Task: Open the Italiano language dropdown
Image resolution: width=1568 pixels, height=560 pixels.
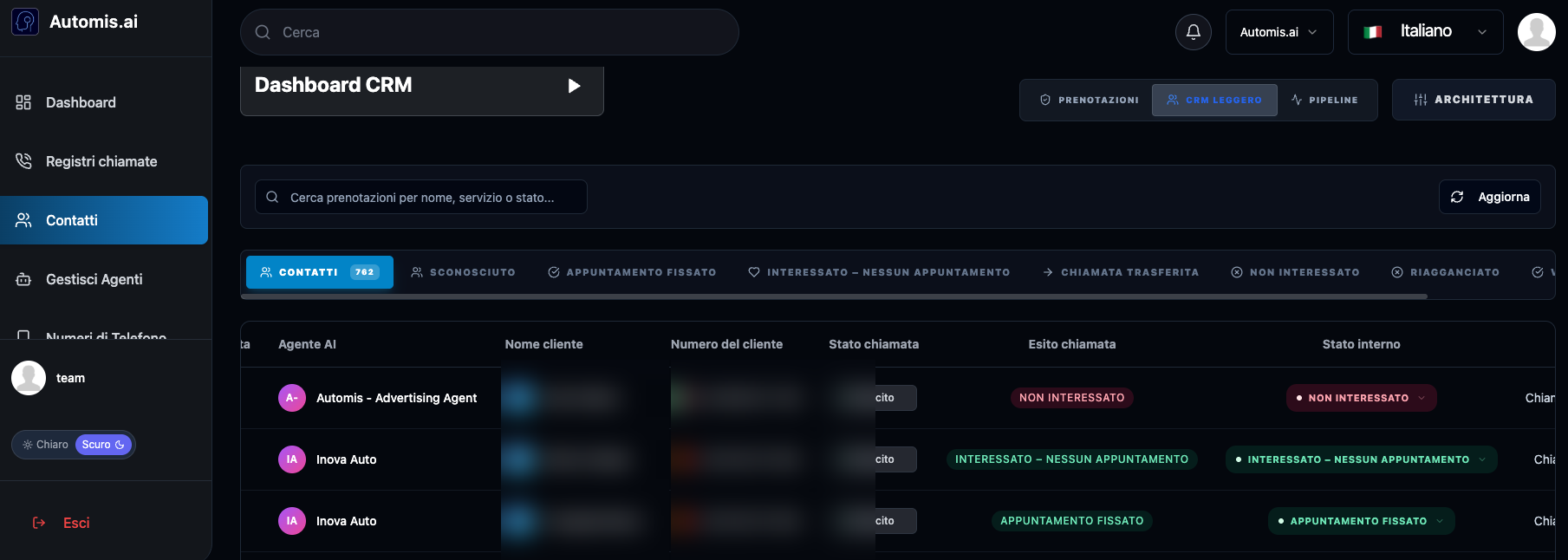Action: click(1426, 32)
